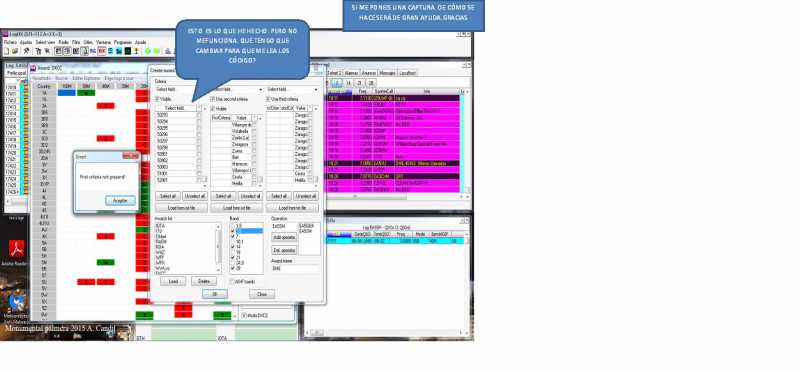The height and width of the screenshot is (370, 800).
Task: Click the black square toolbar icon
Action: 128,51
